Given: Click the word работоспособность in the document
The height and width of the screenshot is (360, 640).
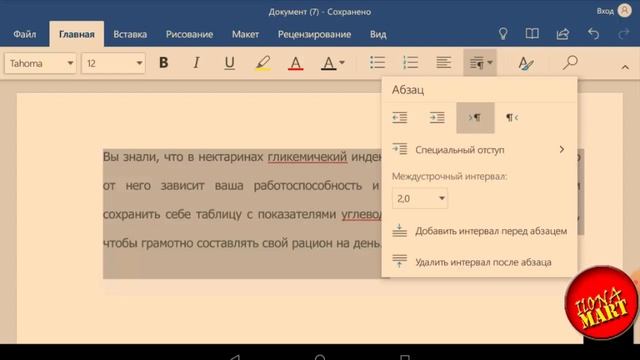Looking at the screenshot, I should pos(308,186).
